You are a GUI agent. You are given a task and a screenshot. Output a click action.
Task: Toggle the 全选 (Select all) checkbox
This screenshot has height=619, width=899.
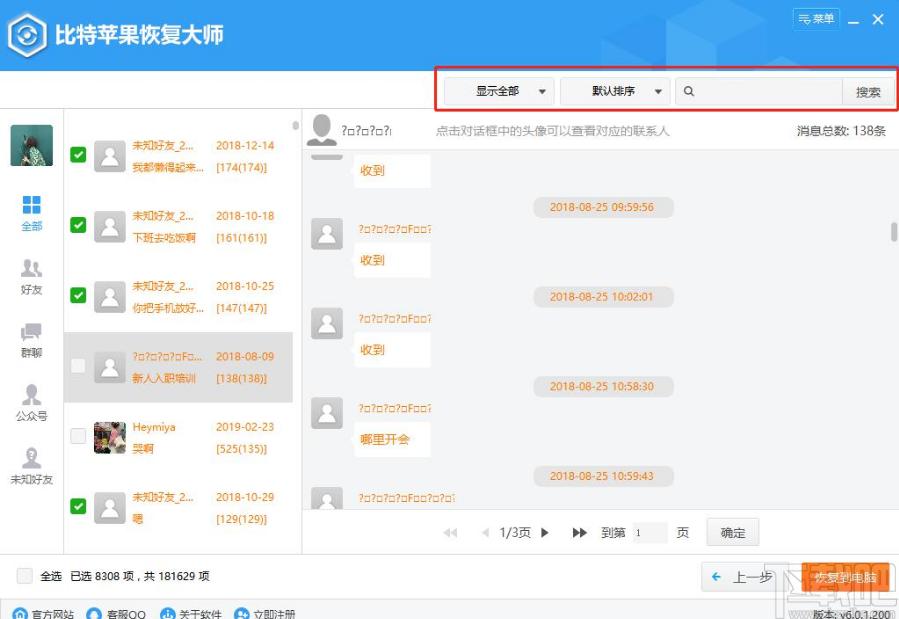tap(25, 576)
